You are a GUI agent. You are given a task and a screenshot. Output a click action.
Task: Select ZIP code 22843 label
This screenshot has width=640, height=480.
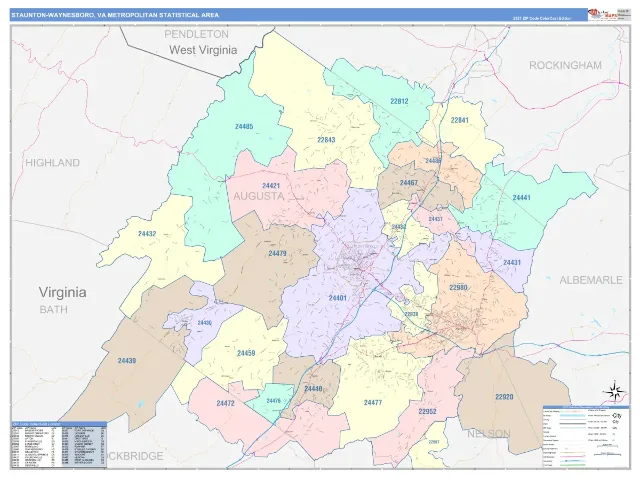tap(326, 140)
